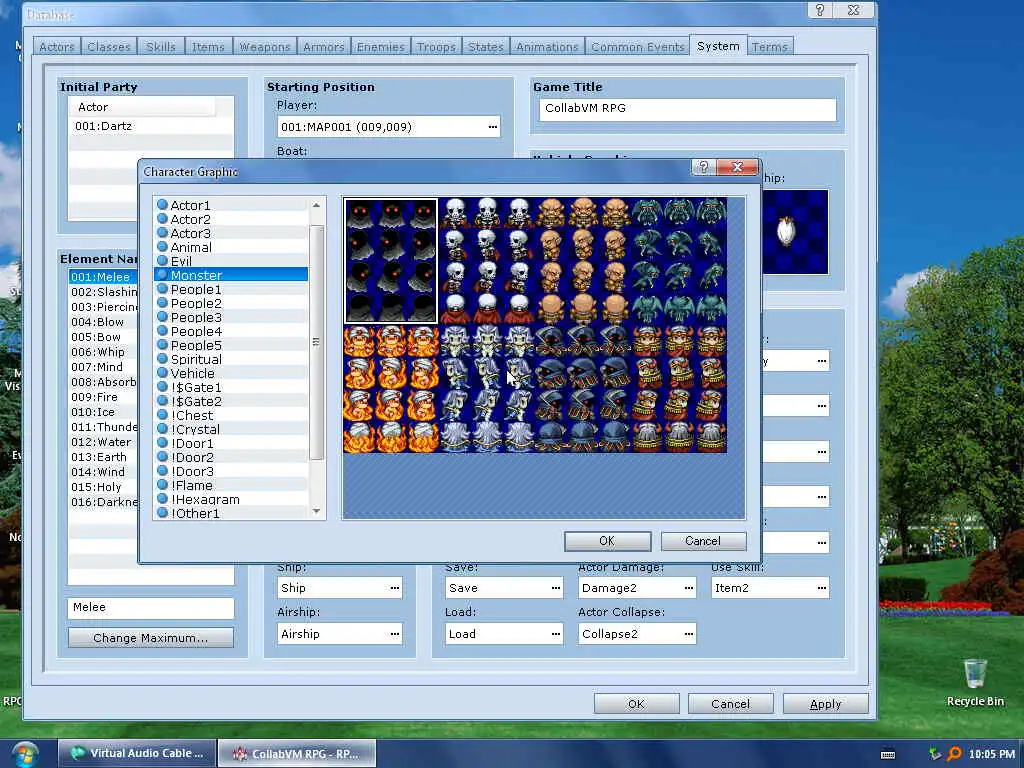Switch to the Weapons tab
The width and height of the screenshot is (1024, 768).
point(264,46)
